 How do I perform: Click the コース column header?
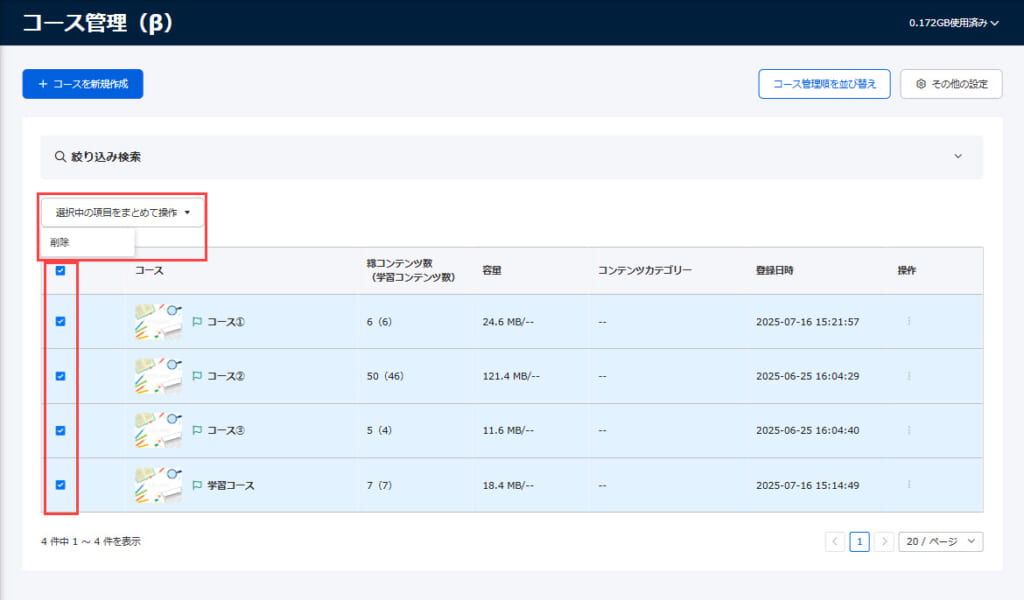(x=149, y=270)
